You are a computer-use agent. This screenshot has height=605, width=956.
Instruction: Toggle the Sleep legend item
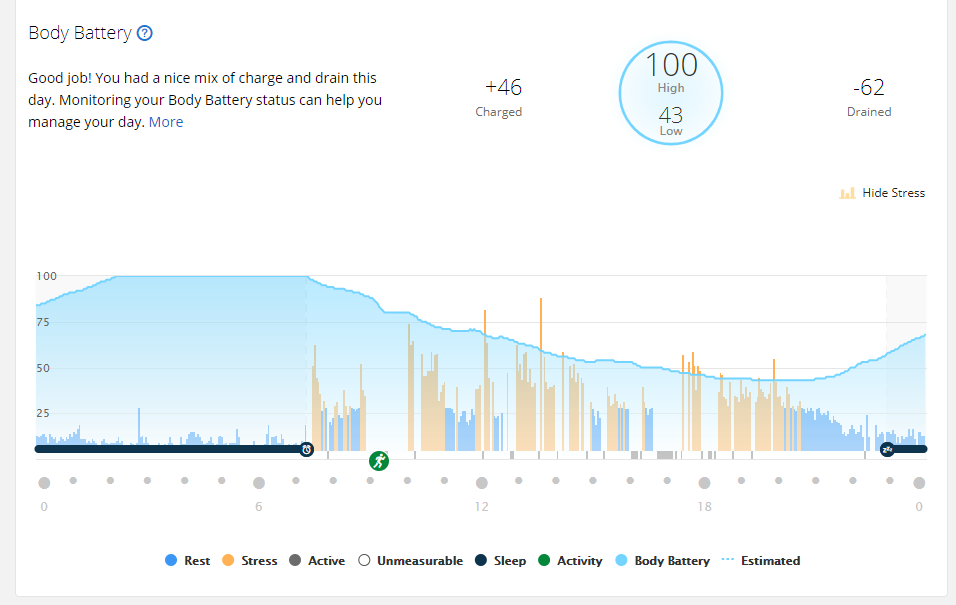(x=501, y=560)
